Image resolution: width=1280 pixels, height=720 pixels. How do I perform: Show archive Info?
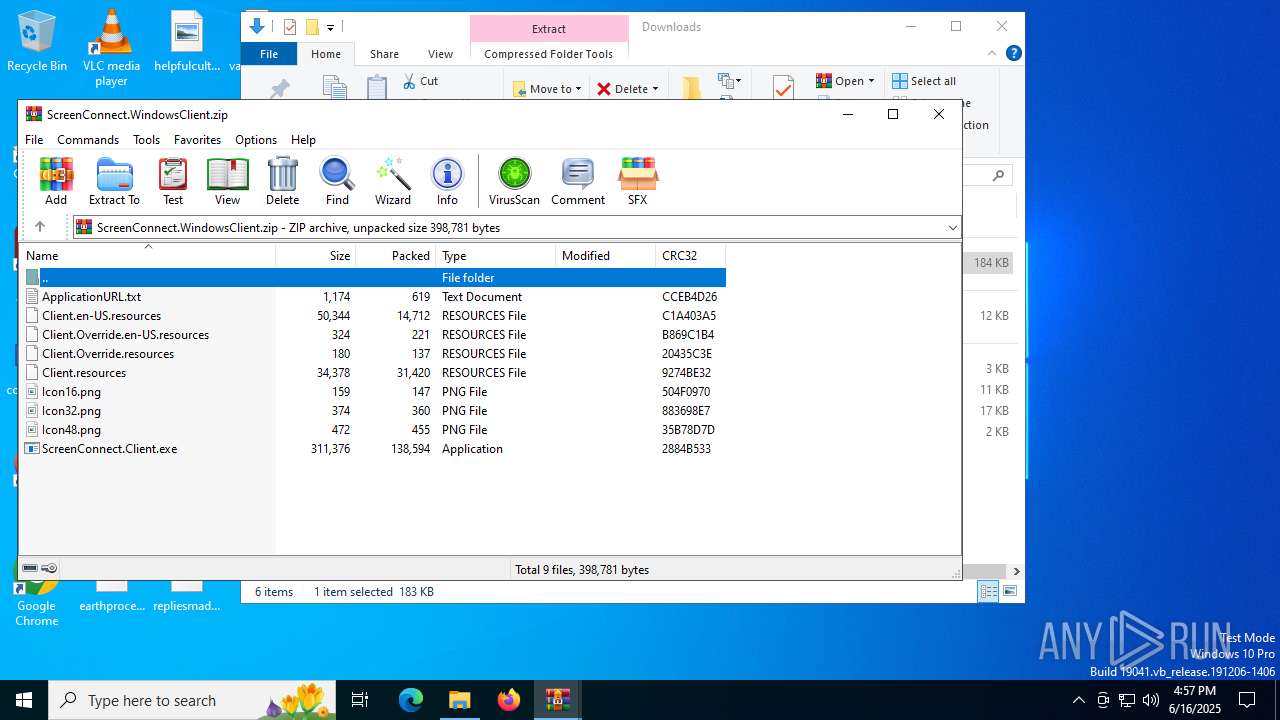pos(447,181)
